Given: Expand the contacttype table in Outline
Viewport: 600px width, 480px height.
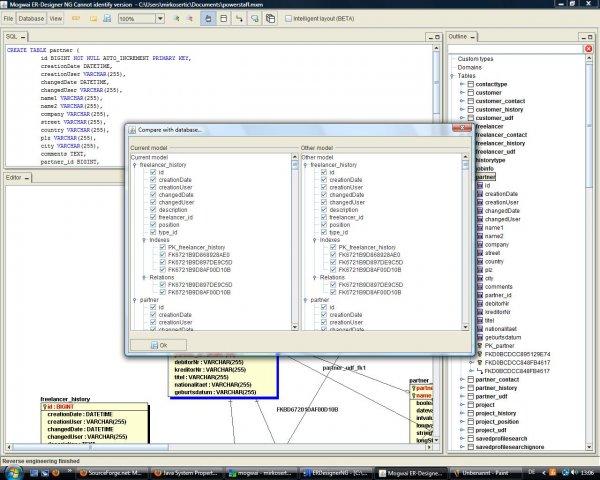Looking at the screenshot, I should click(462, 84).
